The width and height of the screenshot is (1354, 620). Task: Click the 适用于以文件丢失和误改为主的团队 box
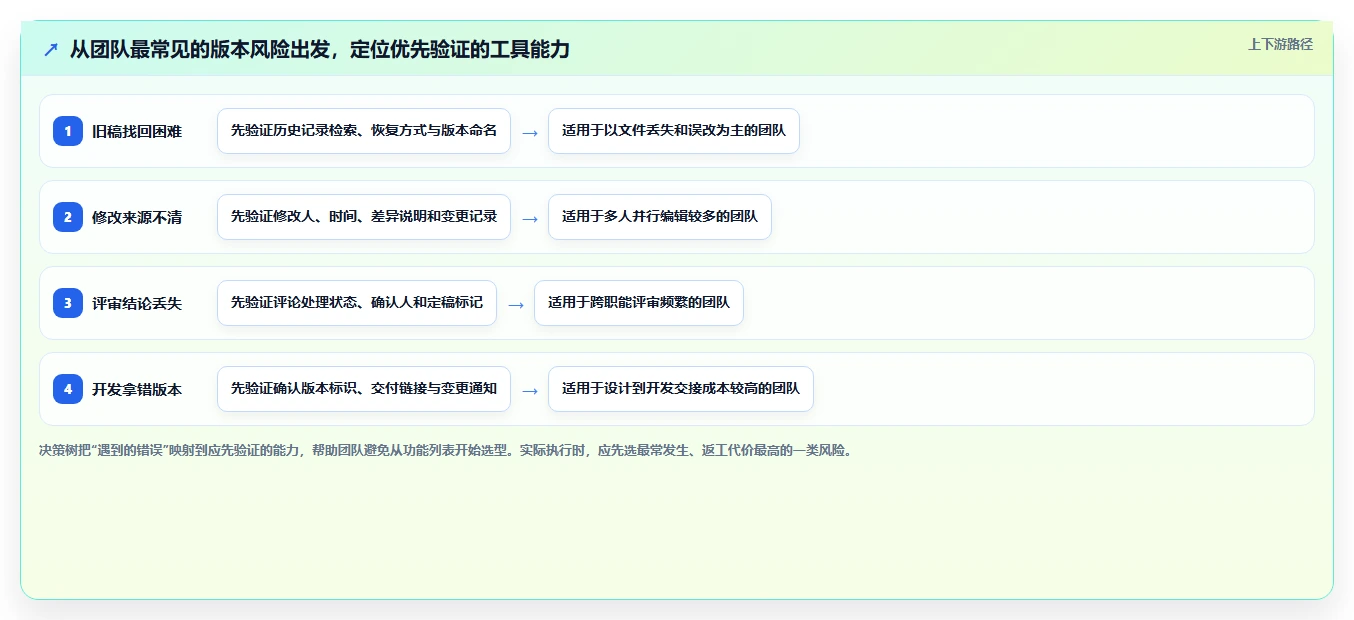click(674, 131)
